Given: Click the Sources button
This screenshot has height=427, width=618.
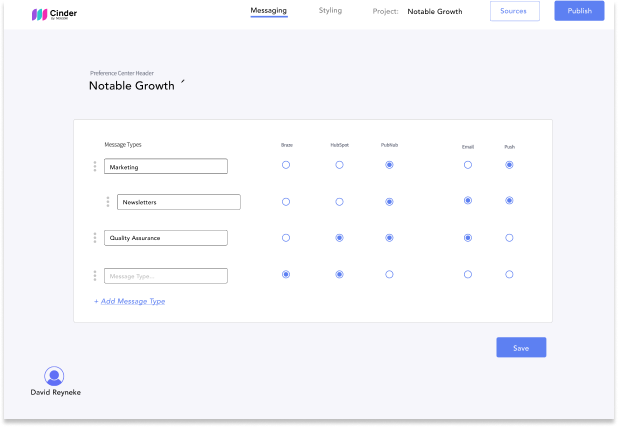Looking at the screenshot, I should click(514, 12).
